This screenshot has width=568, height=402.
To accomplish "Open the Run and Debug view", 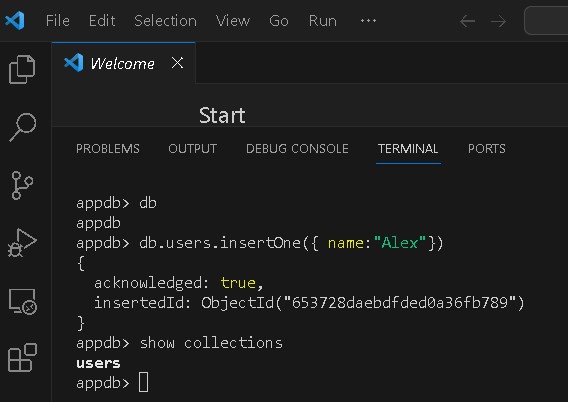I will tap(22, 243).
